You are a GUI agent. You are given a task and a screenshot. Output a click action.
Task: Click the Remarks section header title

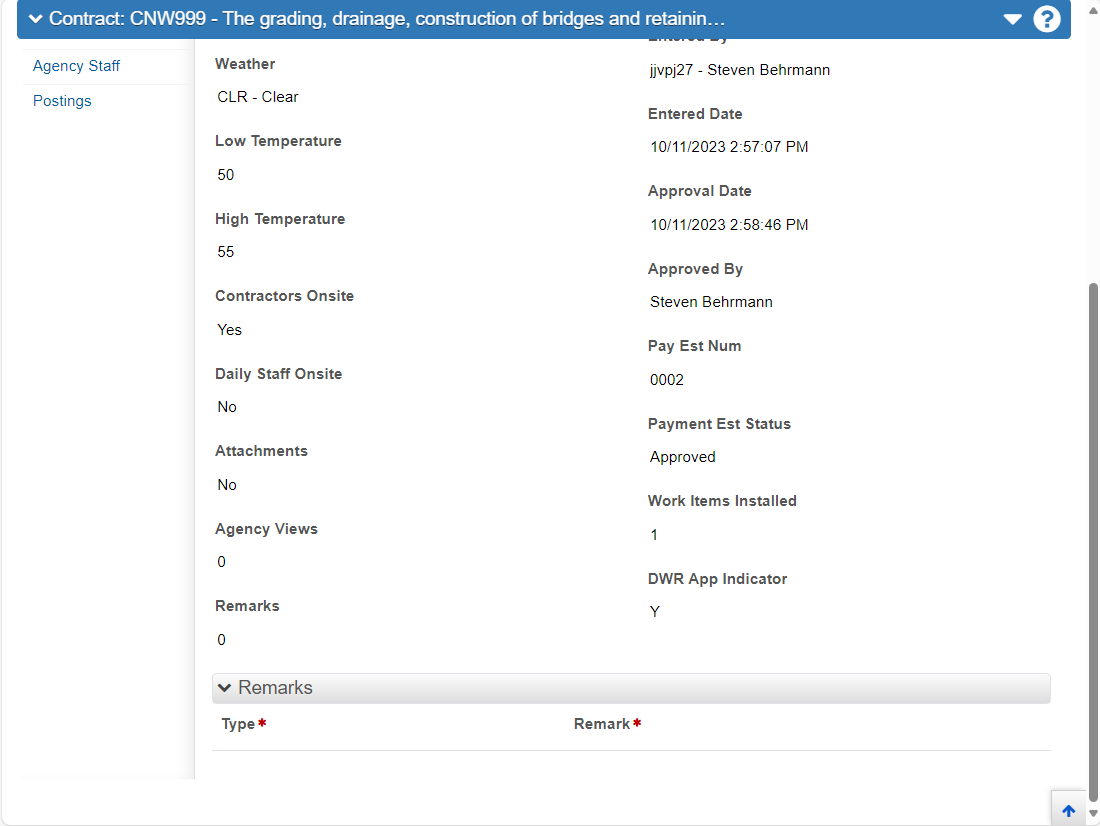tap(276, 688)
